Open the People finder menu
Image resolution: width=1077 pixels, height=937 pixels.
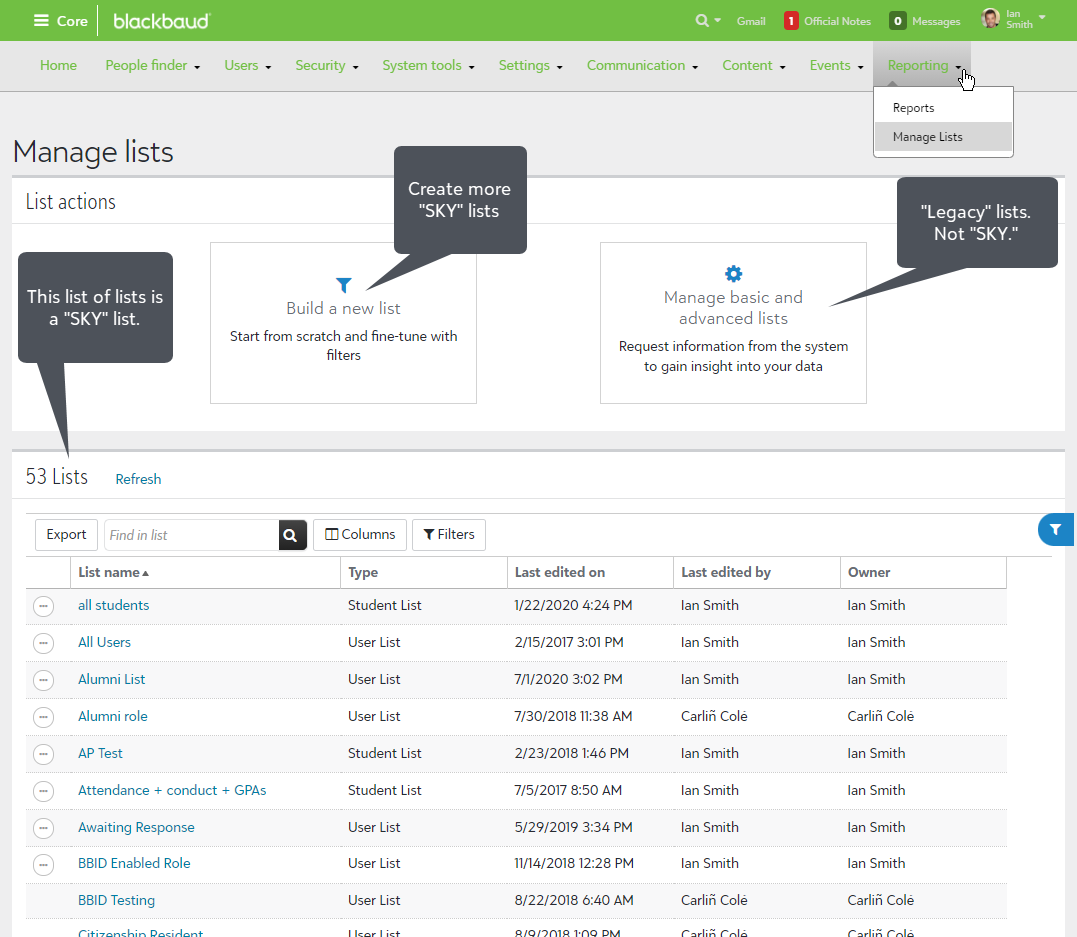click(152, 65)
